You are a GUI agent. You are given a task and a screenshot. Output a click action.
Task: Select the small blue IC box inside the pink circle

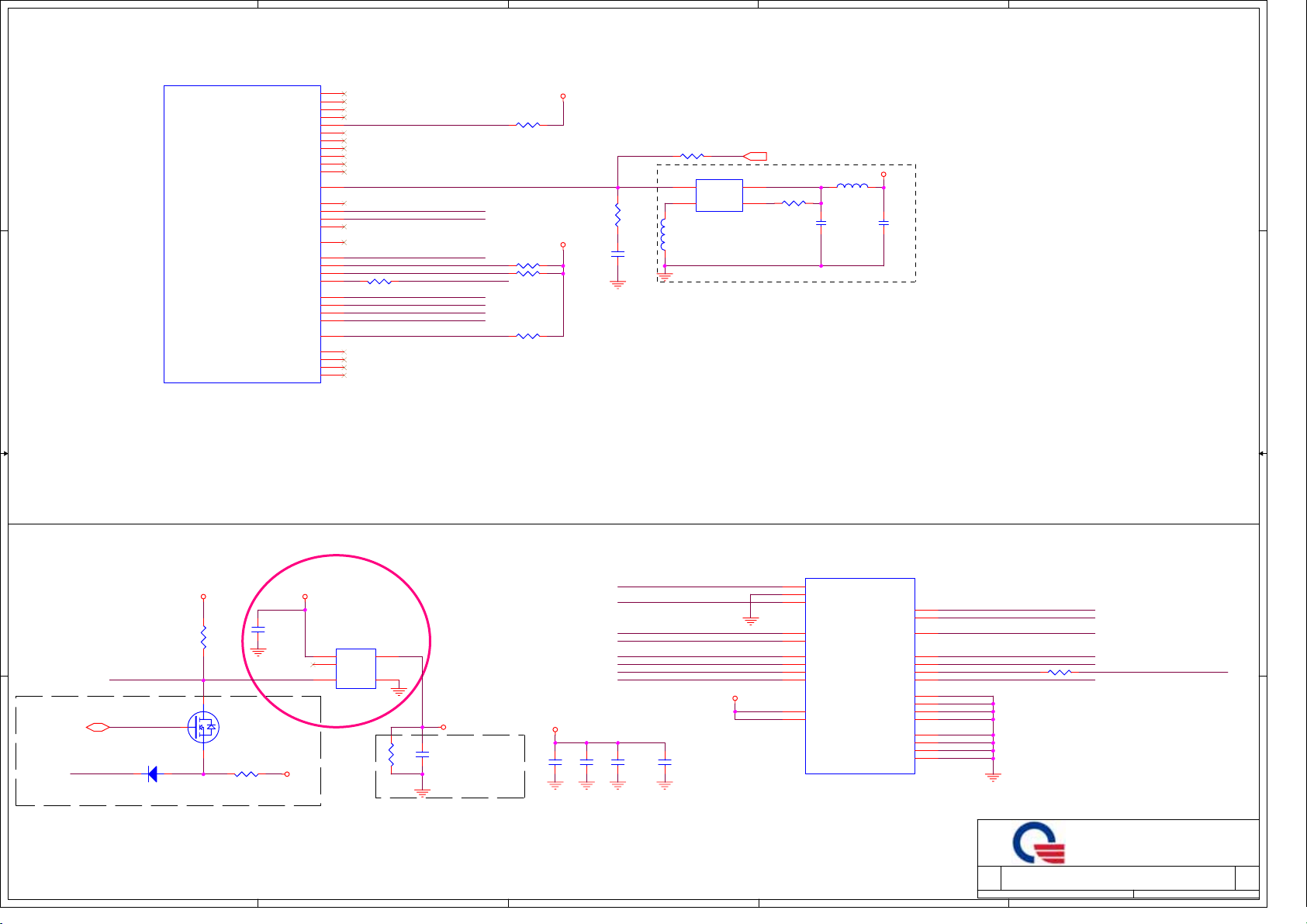click(356, 669)
